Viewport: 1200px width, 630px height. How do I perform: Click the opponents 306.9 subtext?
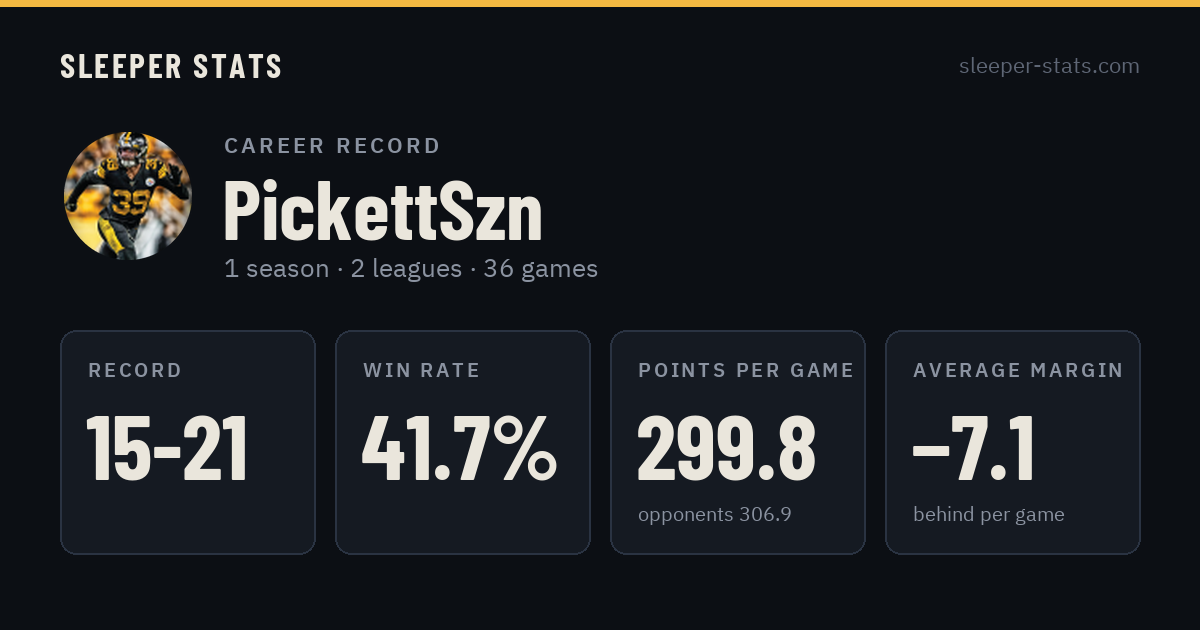(x=715, y=515)
